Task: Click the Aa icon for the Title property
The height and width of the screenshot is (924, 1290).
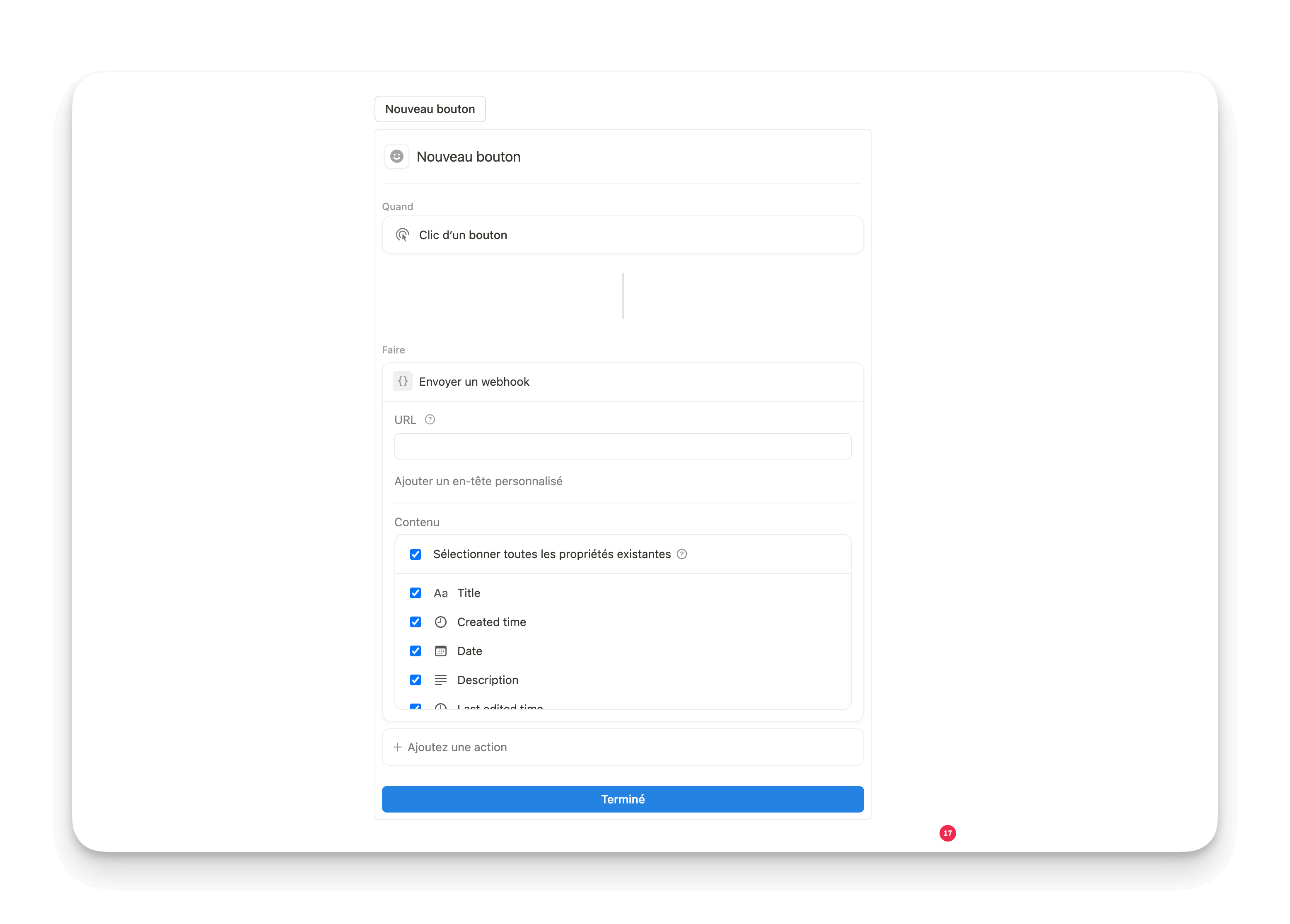Action: [441, 593]
